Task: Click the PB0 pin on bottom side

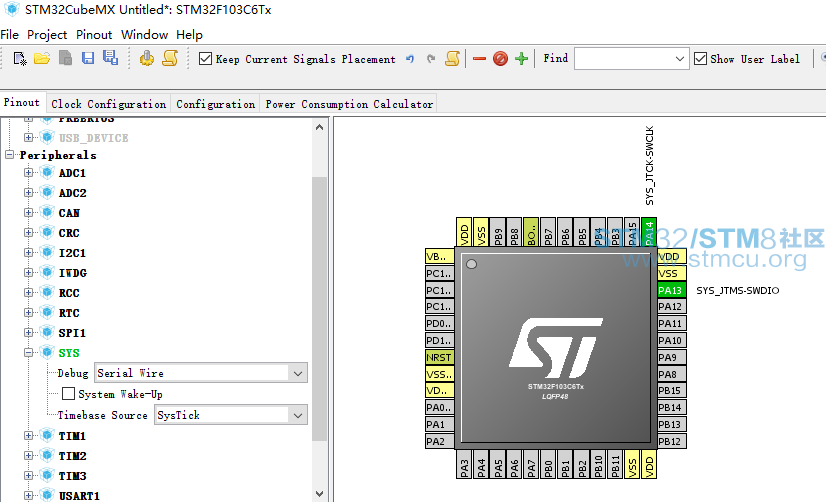Action: pos(548,464)
